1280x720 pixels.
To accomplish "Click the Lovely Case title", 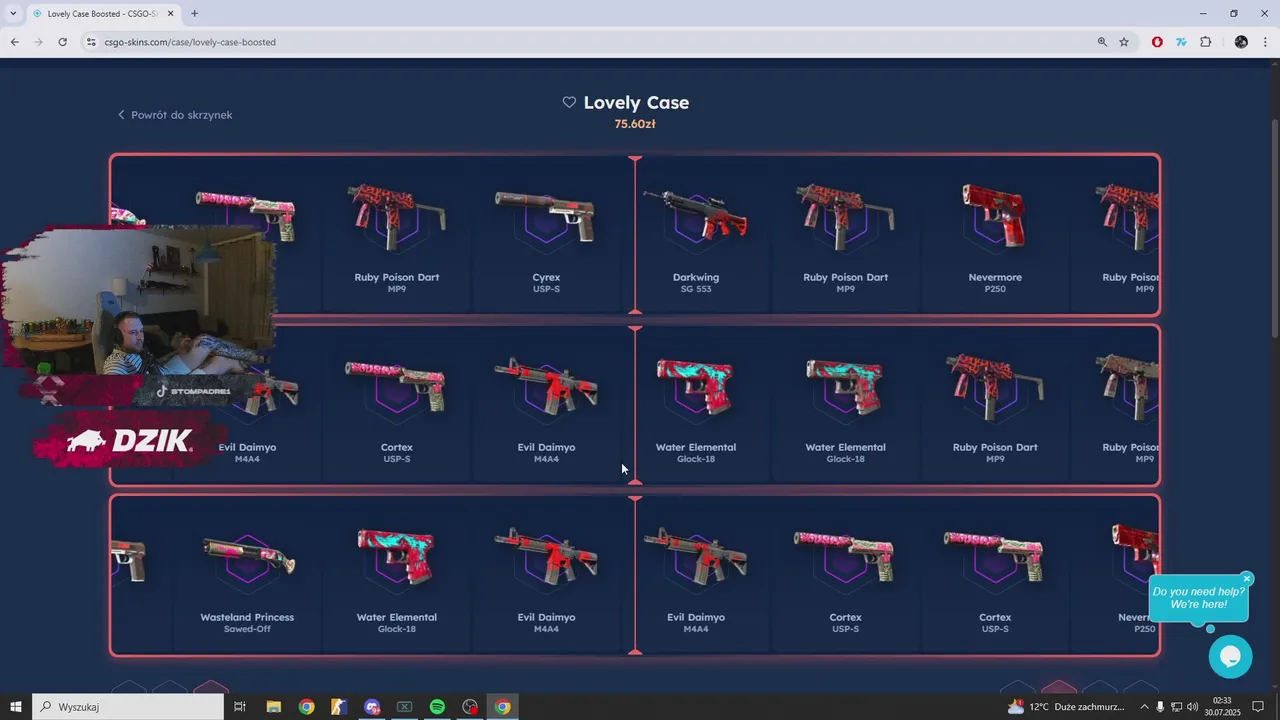I will [636, 102].
